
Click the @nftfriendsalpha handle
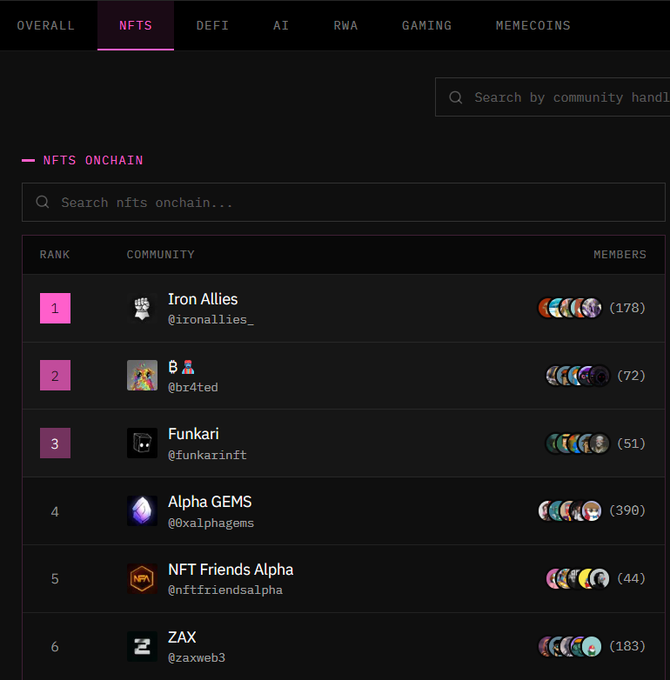click(225, 590)
